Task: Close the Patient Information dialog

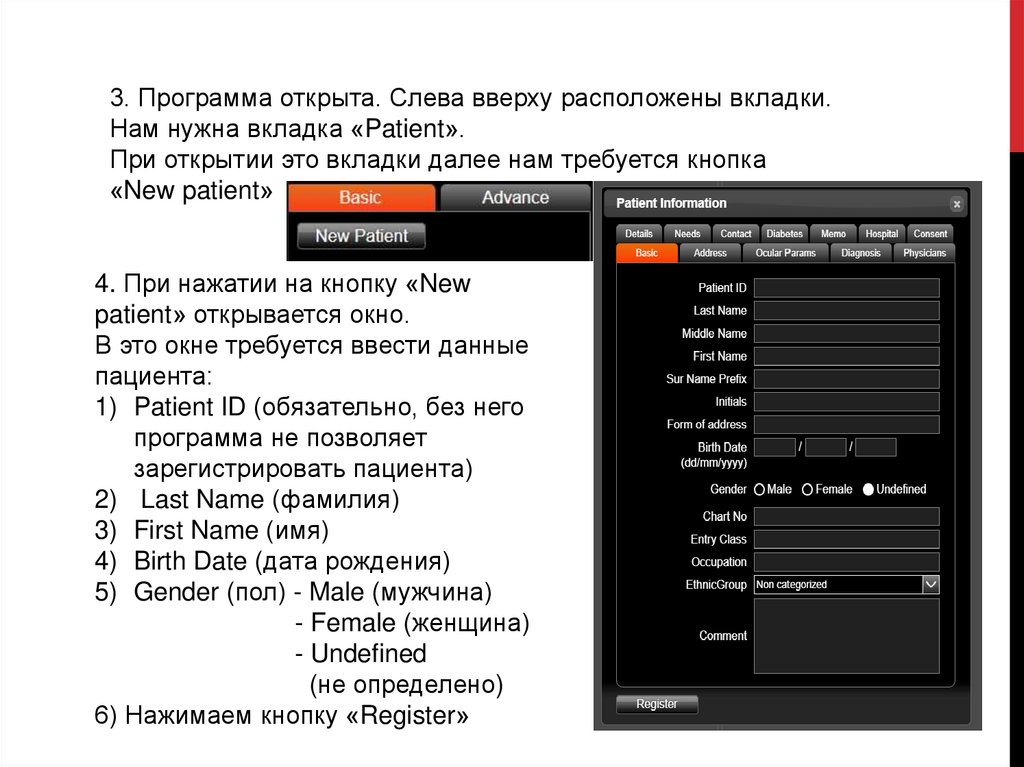Action: [x=956, y=204]
